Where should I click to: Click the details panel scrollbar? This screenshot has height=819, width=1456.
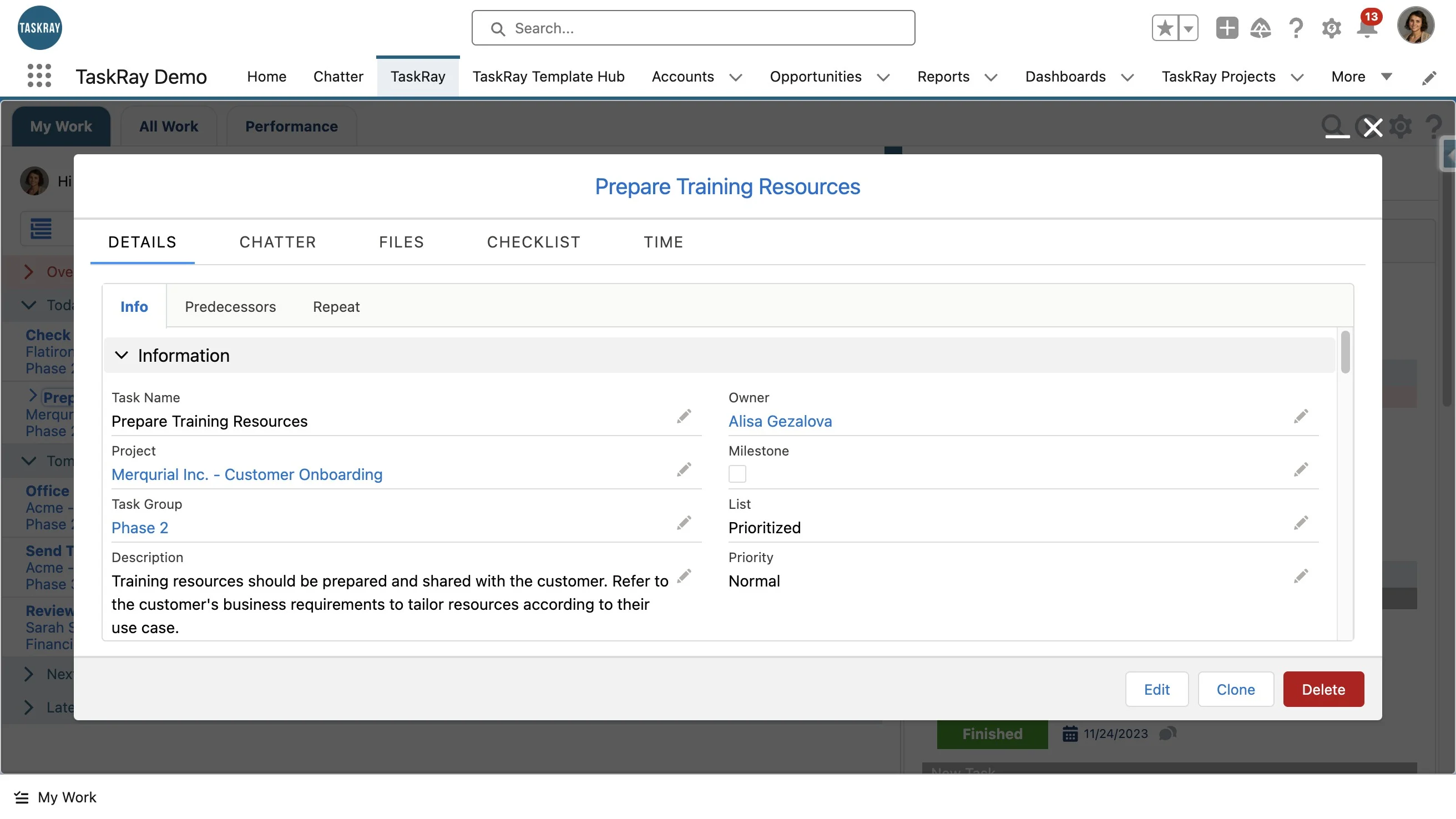(x=1344, y=353)
